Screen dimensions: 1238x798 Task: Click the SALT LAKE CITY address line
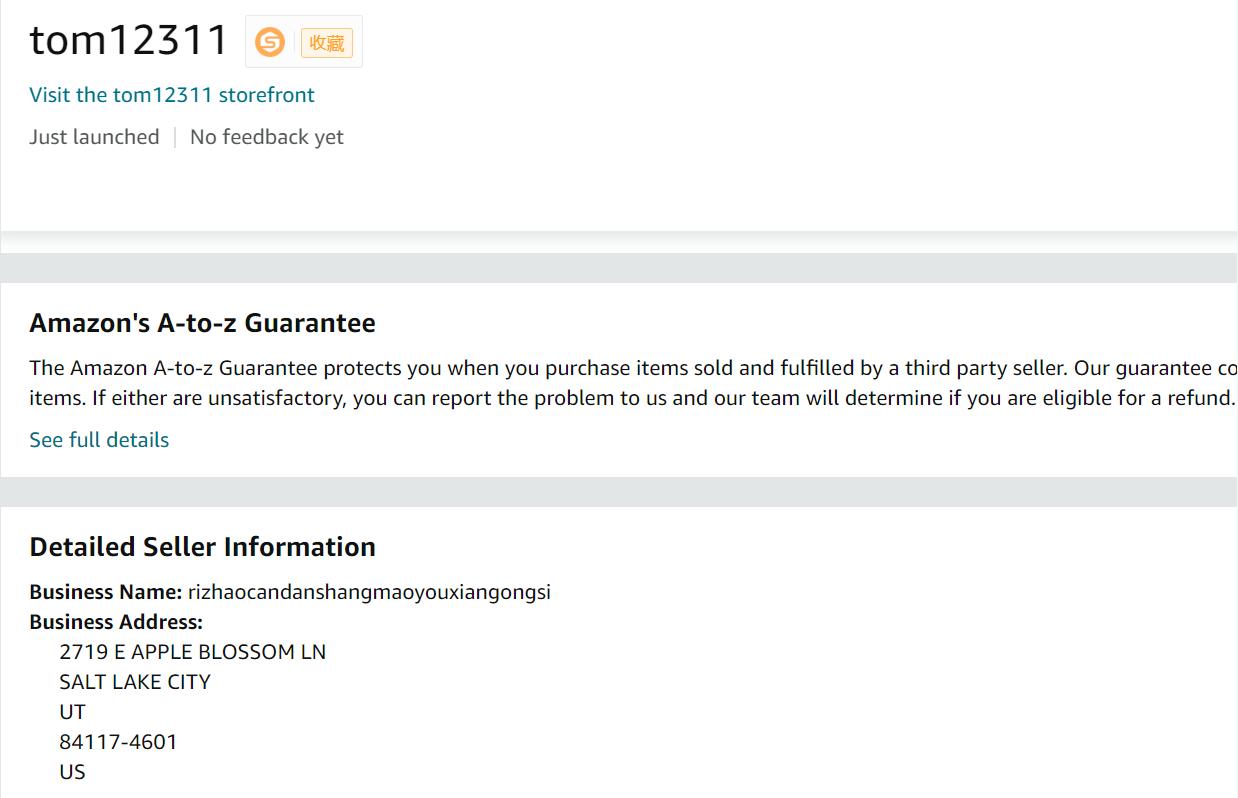[135, 682]
